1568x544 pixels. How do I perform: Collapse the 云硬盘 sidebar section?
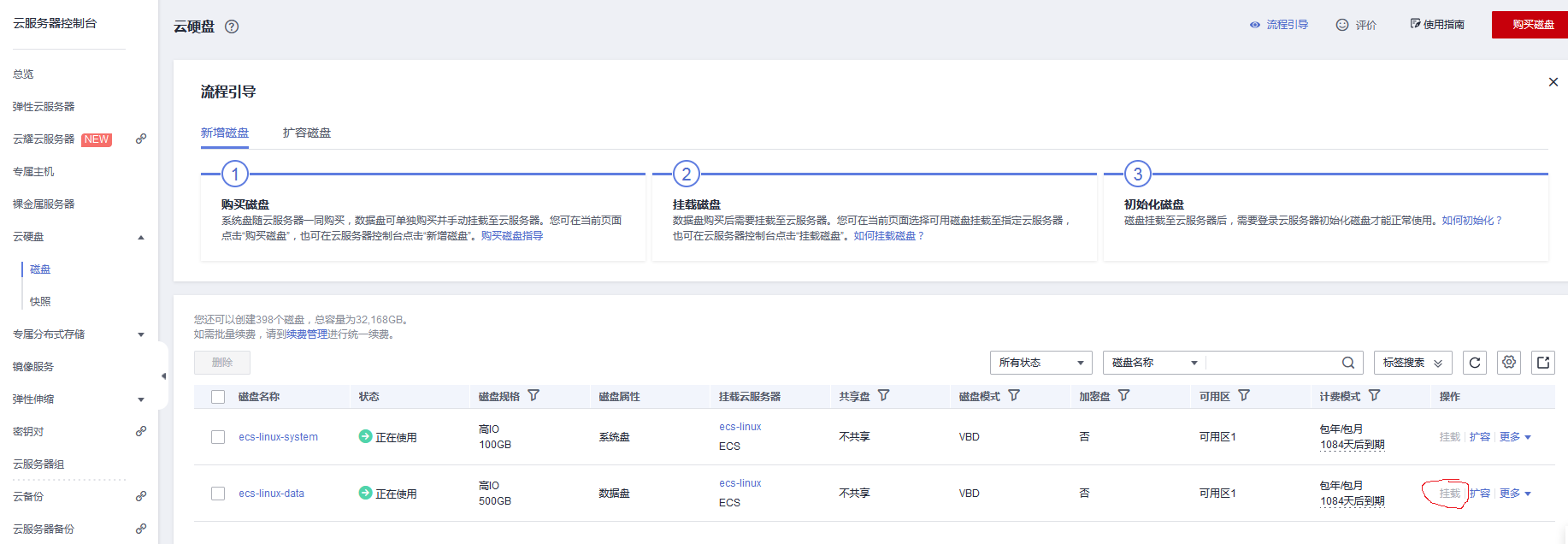[141, 237]
